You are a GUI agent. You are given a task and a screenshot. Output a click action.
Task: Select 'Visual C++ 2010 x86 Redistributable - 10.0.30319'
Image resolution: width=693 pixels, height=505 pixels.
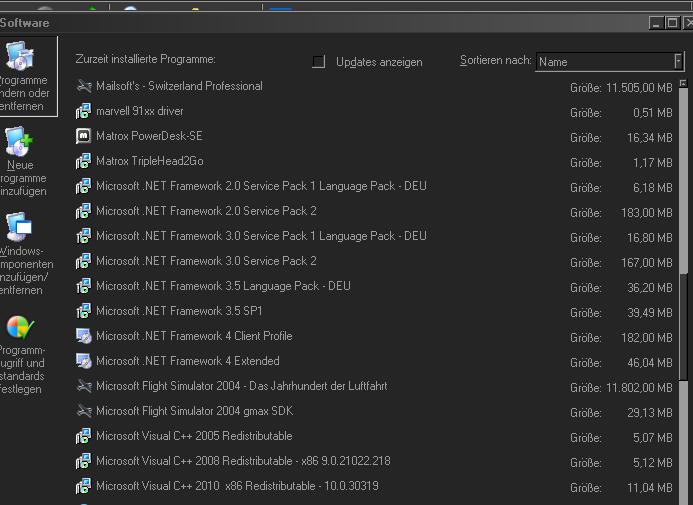[237, 486]
